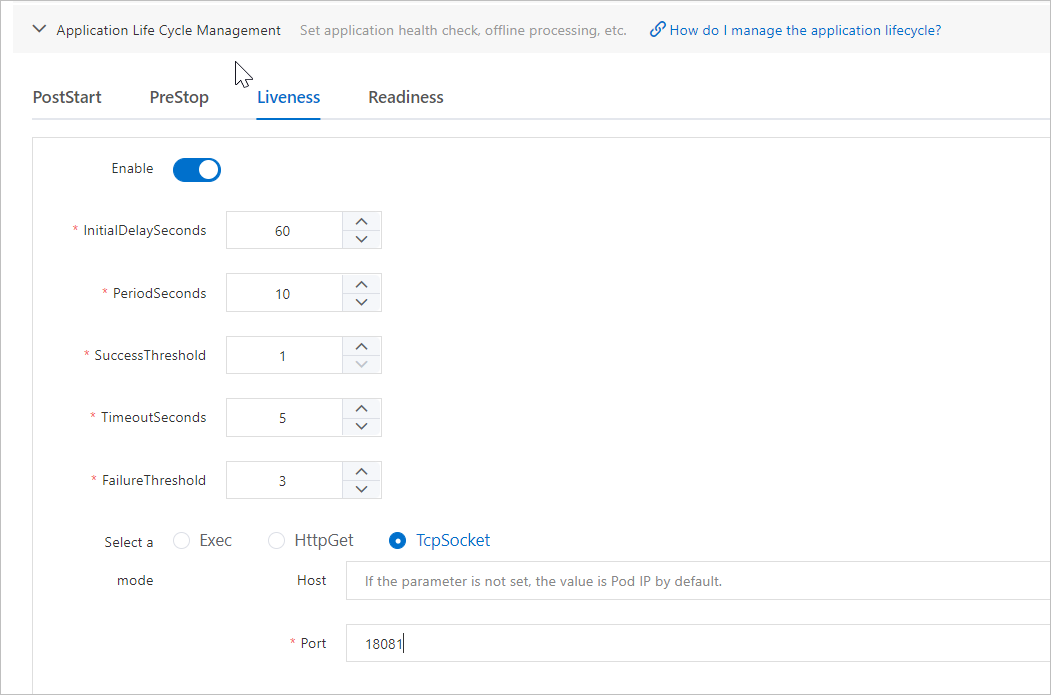This screenshot has height=695, width=1051.
Task: Decrease PeriodSeconds with the down arrow
Action: point(361,302)
